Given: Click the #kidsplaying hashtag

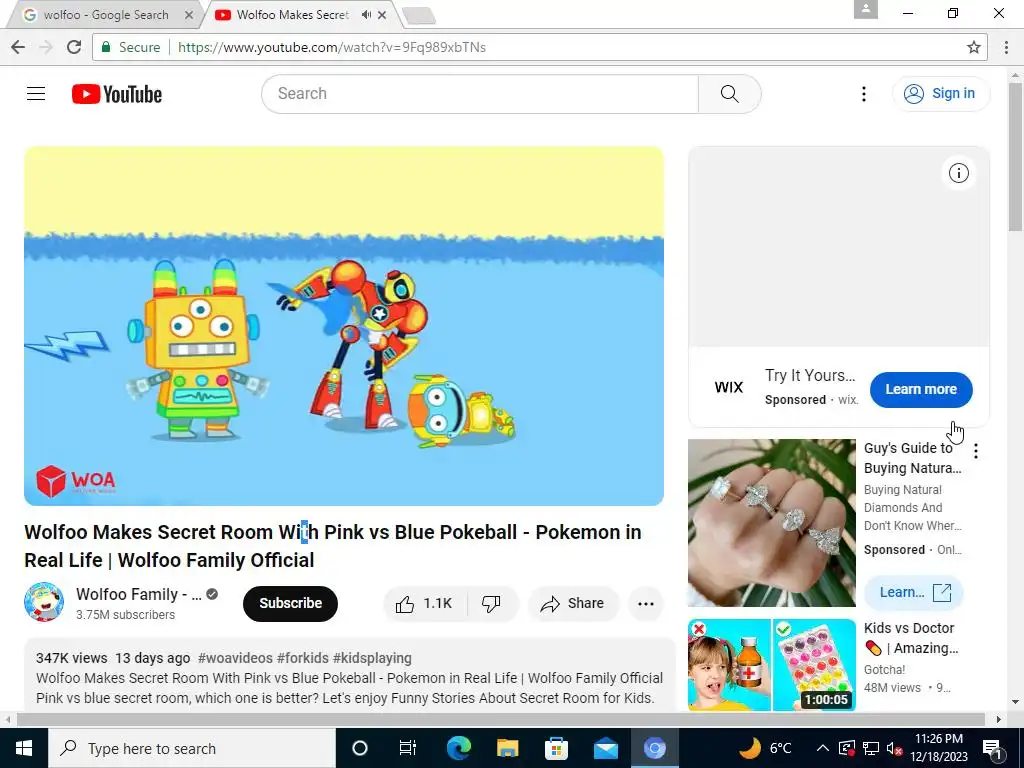Looking at the screenshot, I should pos(372,658).
